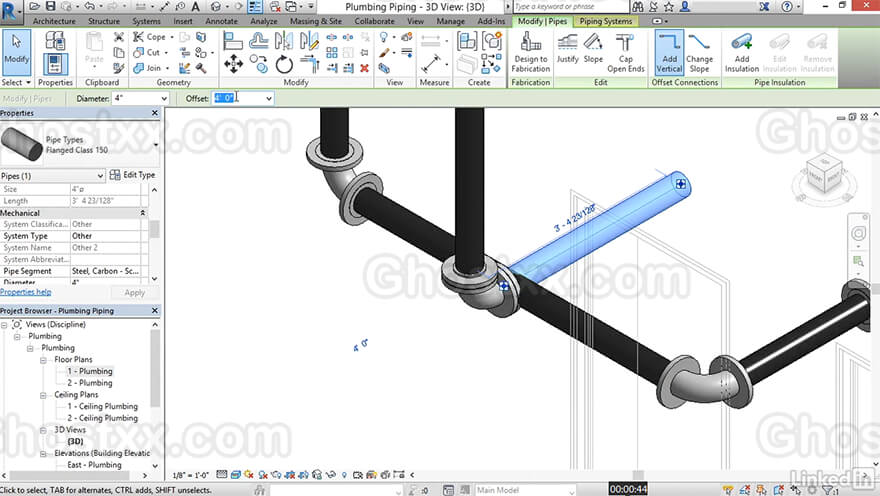Collapse the 3D Views tree node
880x496 pixels.
(43, 430)
